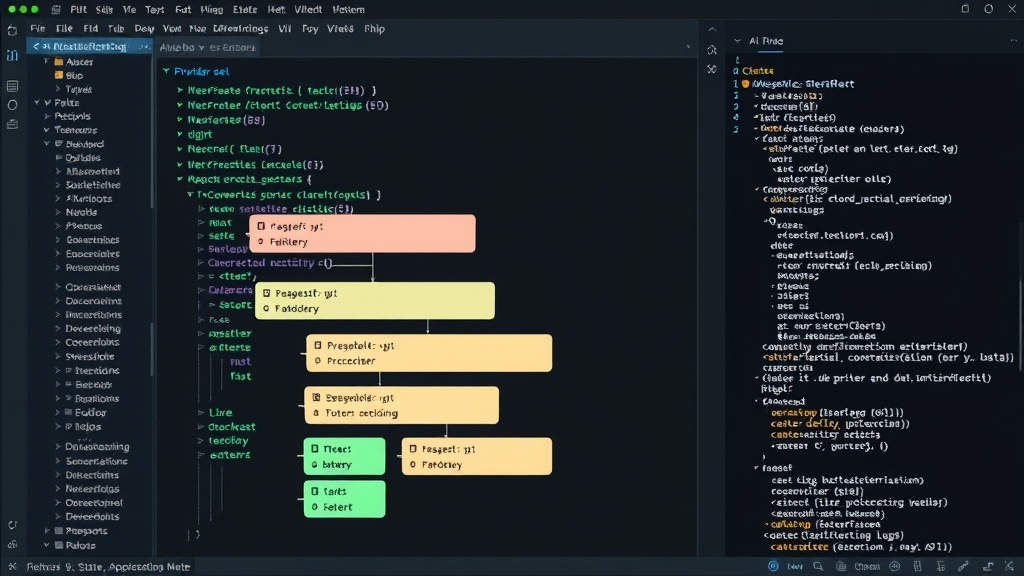Click the orange circle marker on line 1
Viewport: 1024px width, 576px height.
pyautogui.click(x=745, y=84)
